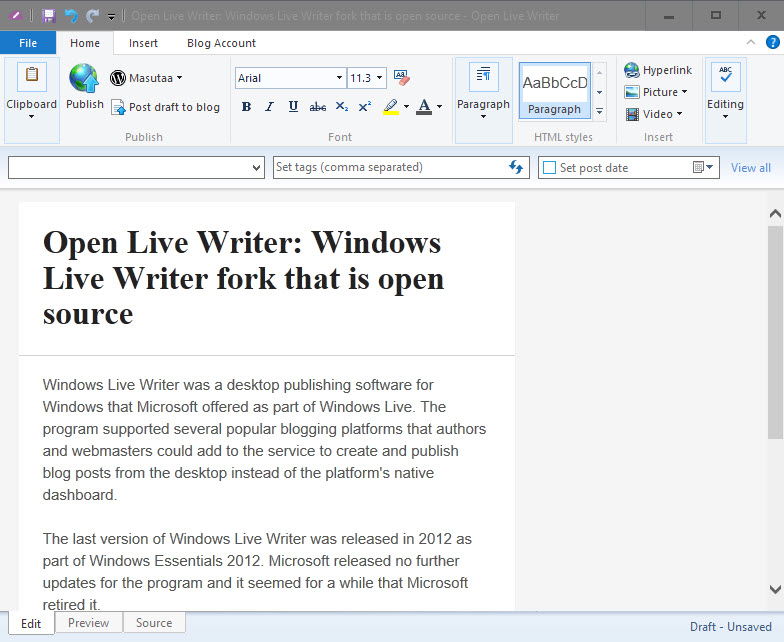Image resolution: width=784 pixels, height=642 pixels.
Task: Click the HTML styles gallery up arrow
Action: click(599, 73)
